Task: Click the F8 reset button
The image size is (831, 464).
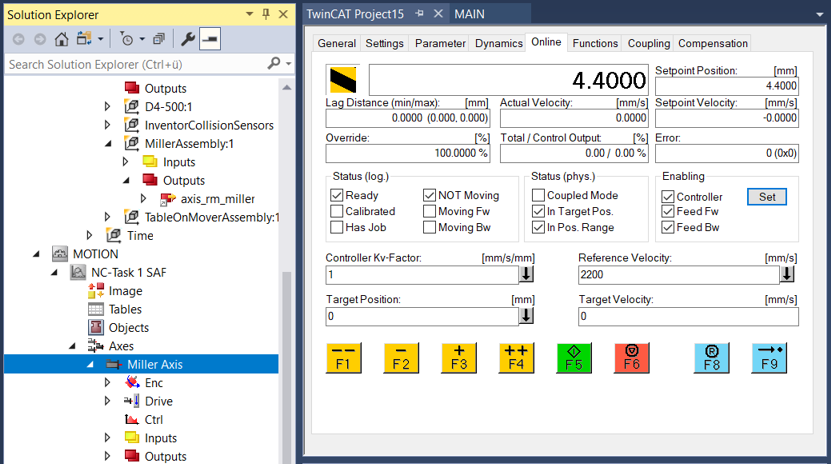Action: coord(712,358)
